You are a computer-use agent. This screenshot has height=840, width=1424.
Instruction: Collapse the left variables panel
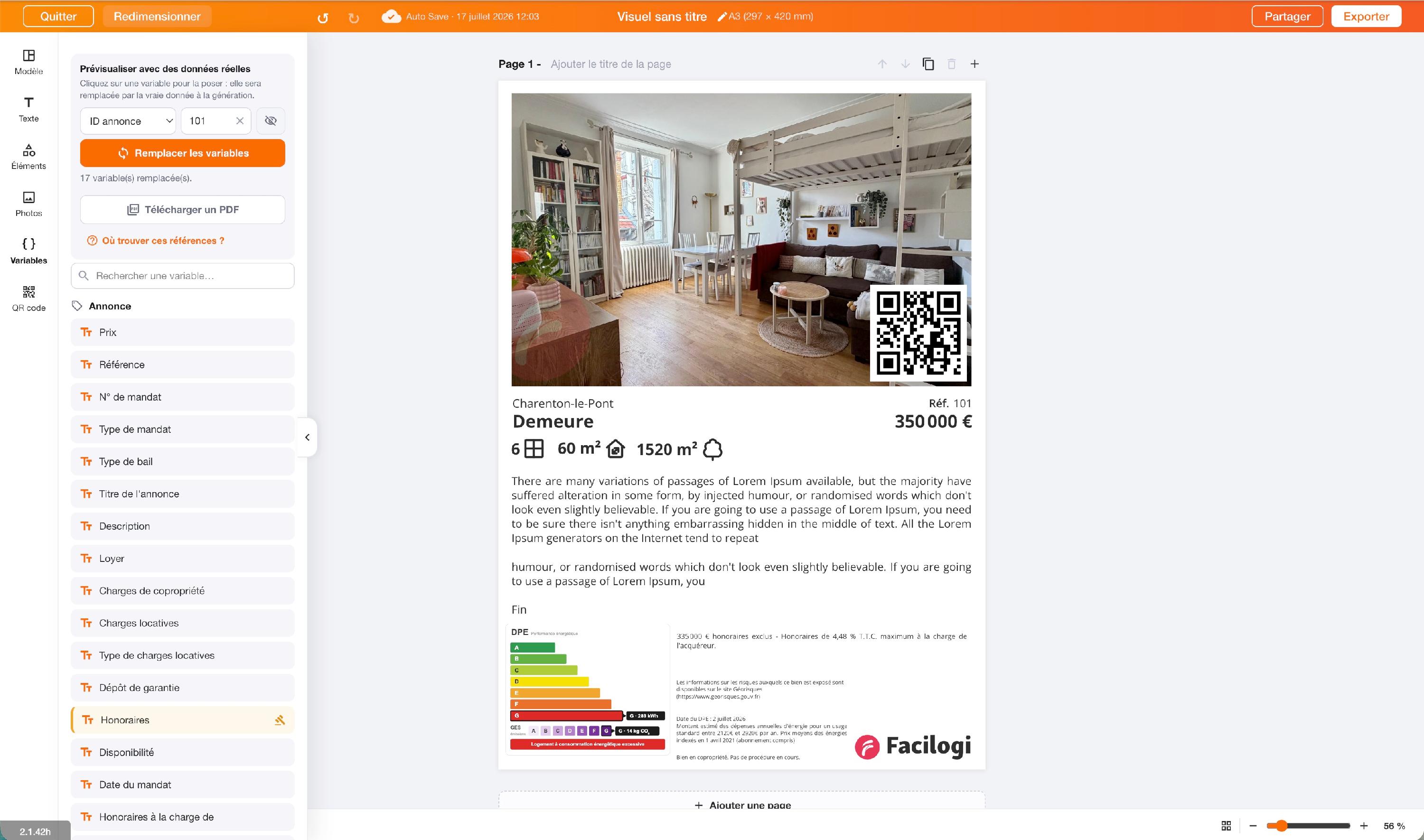[x=307, y=437]
